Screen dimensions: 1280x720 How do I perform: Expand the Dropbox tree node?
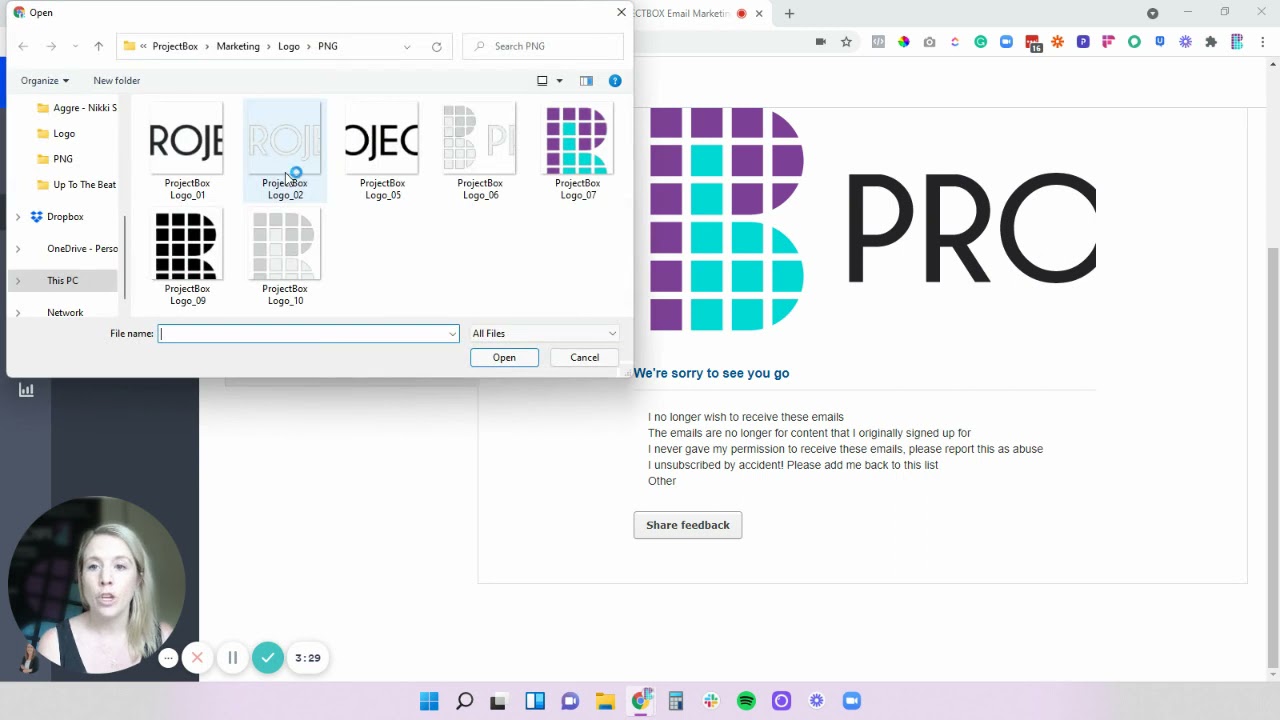coord(17,217)
